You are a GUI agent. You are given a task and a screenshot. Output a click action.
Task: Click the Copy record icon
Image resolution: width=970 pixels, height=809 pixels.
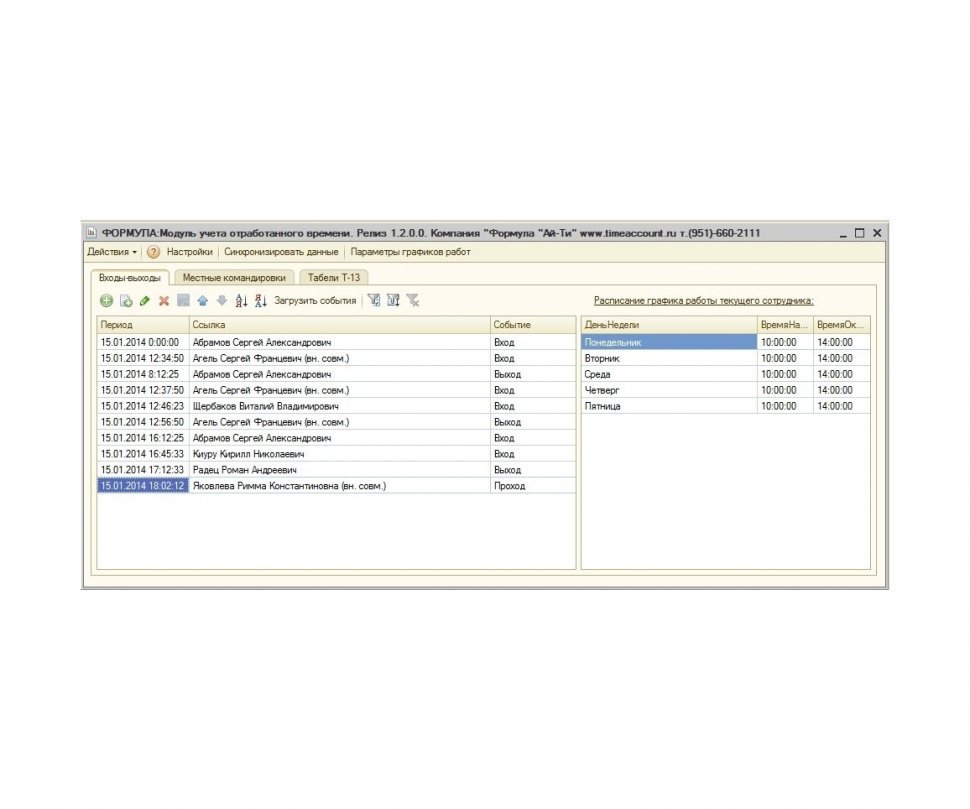126,301
